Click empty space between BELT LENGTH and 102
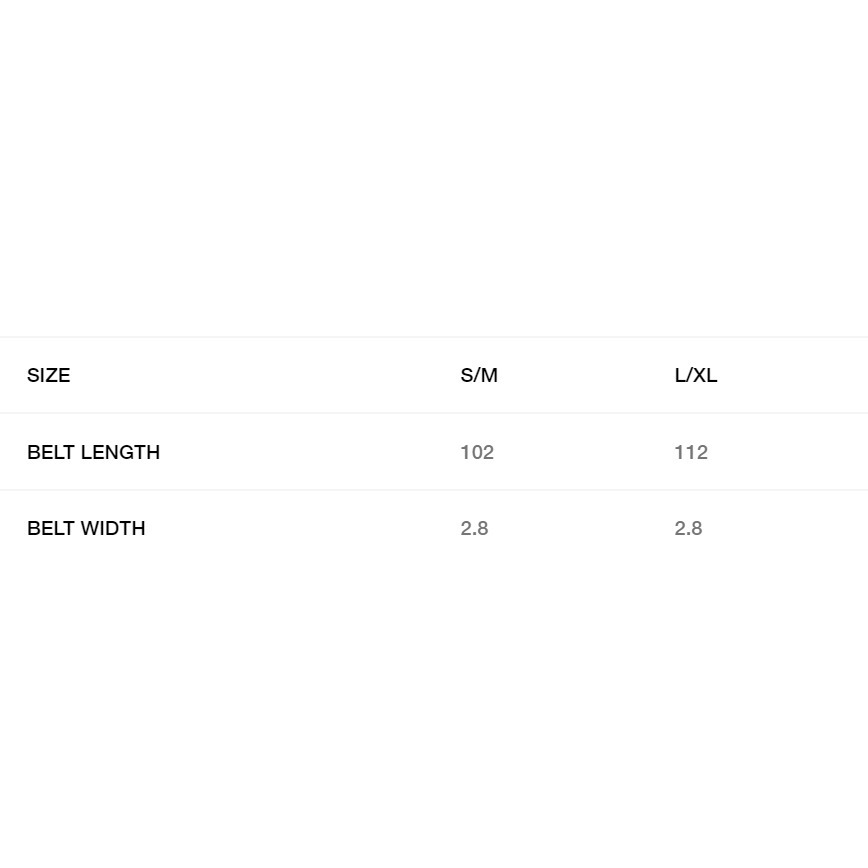Viewport: 868px width, 868px height. tap(310, 452)
